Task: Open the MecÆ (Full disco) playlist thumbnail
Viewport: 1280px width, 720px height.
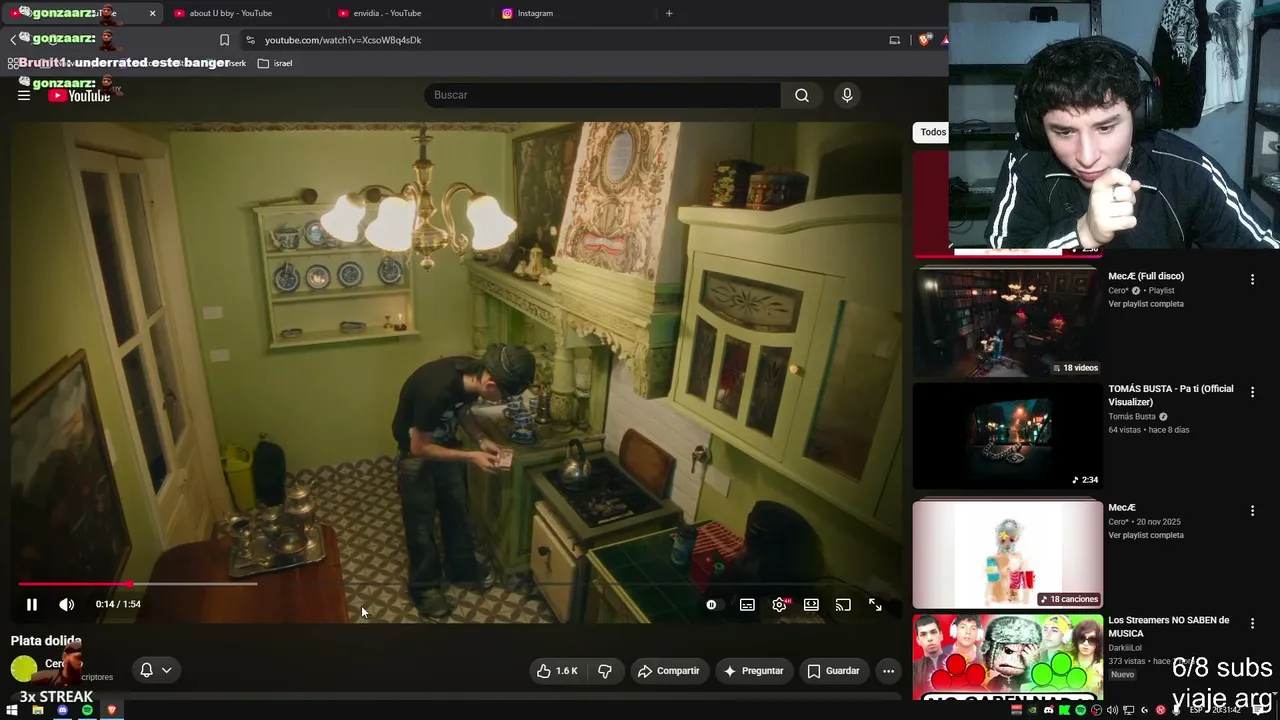Action: [x=1007, y=321]
